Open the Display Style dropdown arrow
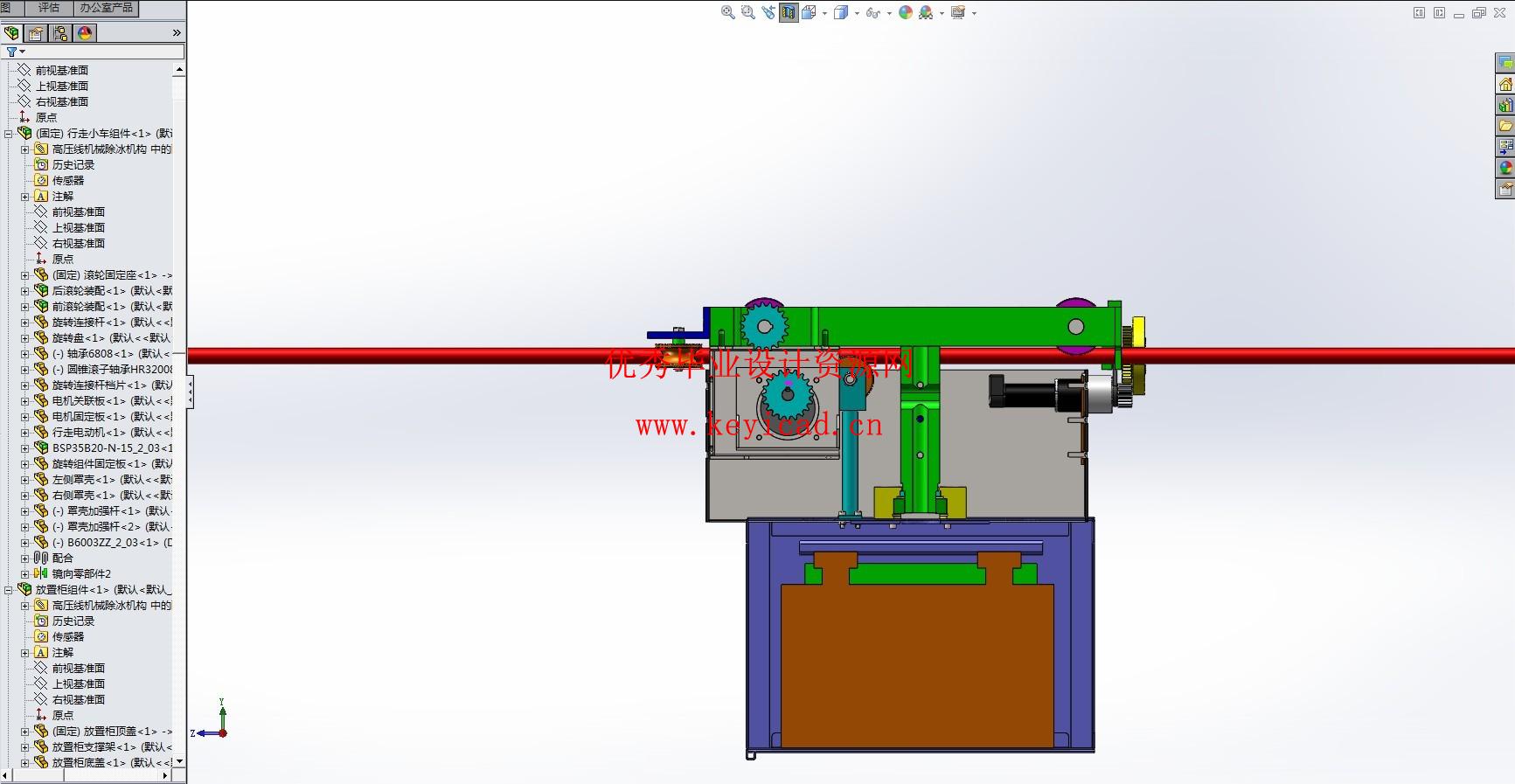The width and height of the screenshot is (1515, 784). (x=857, y=13)
